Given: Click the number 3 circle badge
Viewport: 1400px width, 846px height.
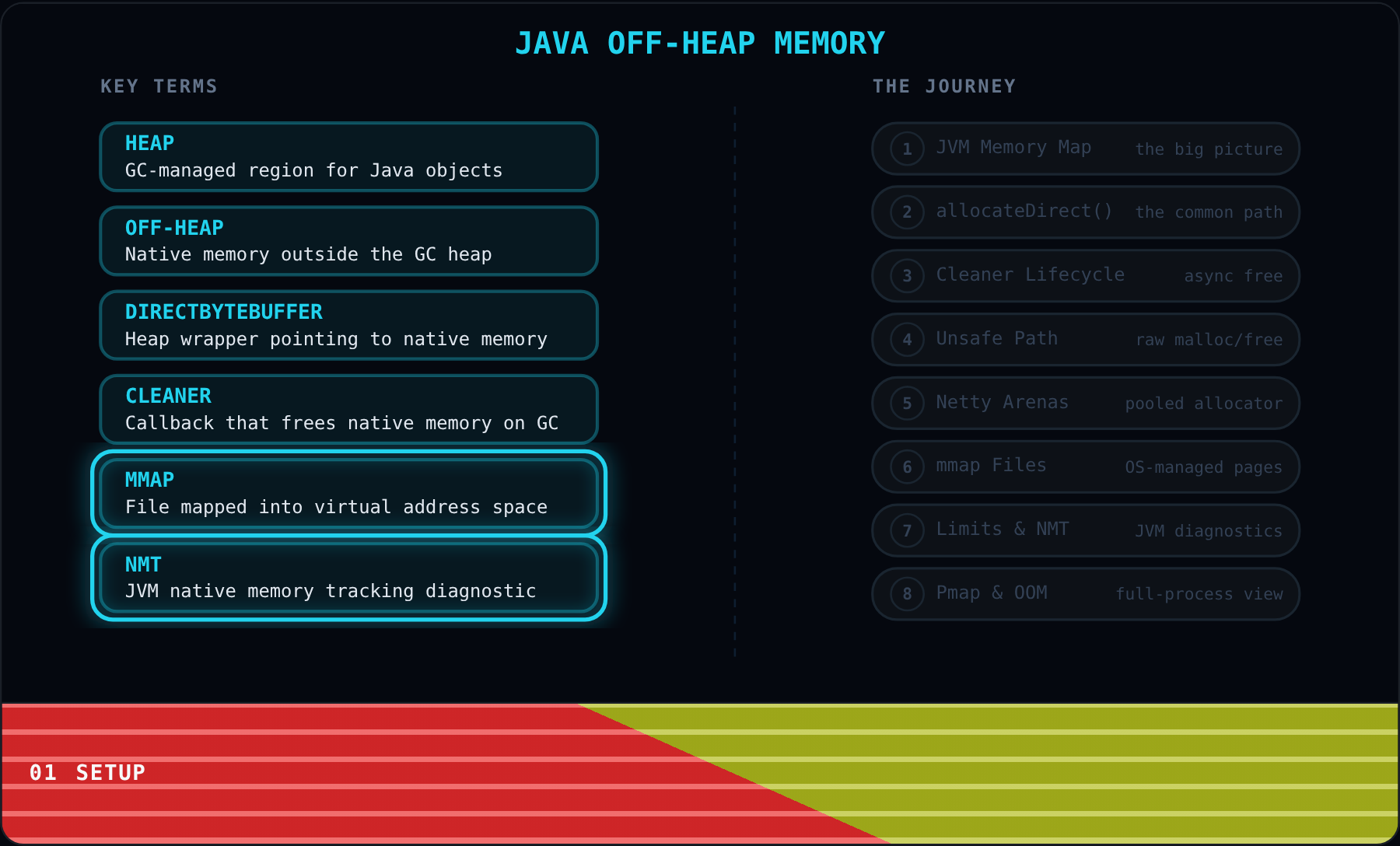Looking at the screenshot, I should click(907, 276).
